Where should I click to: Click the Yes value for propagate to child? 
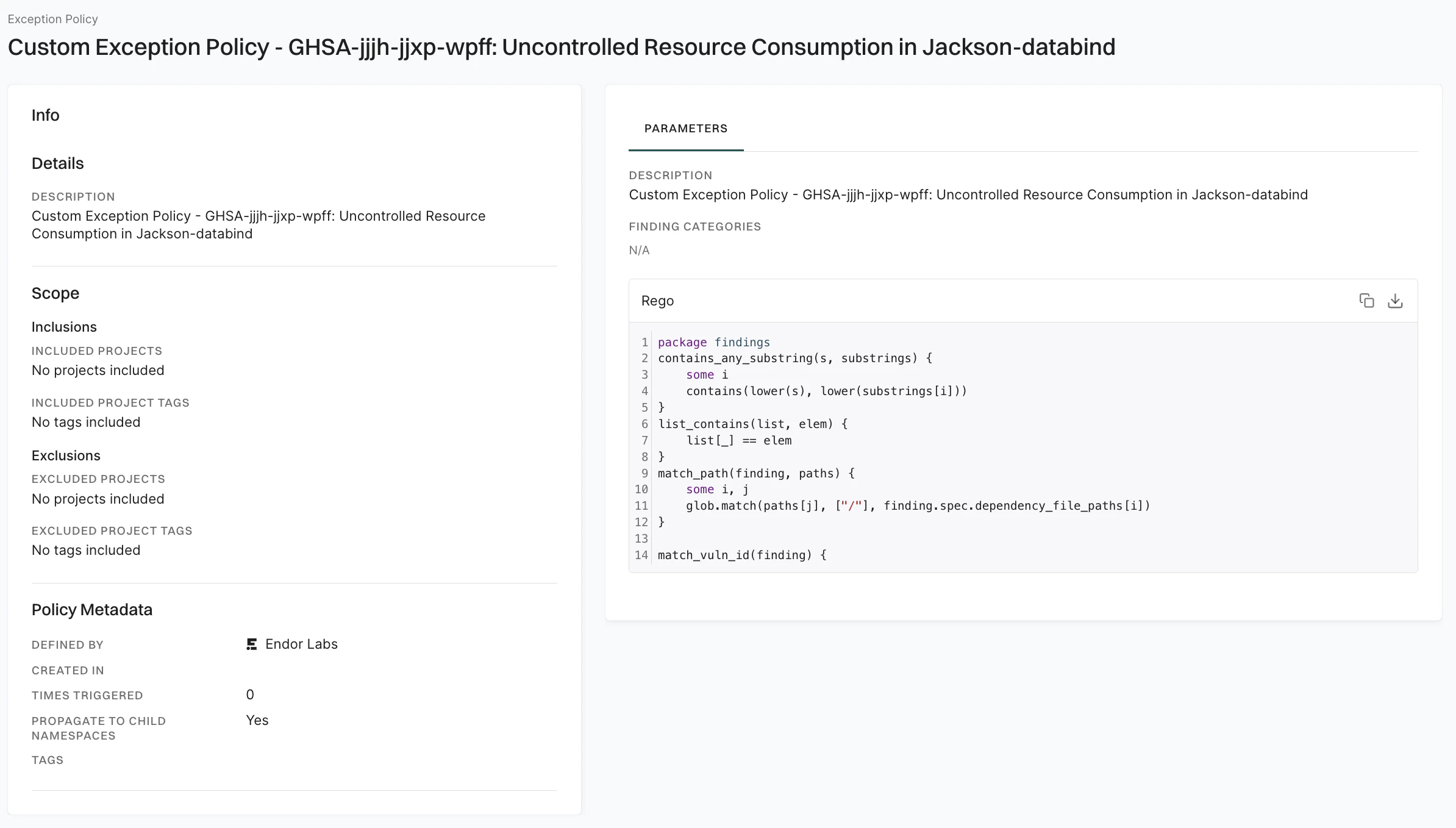(257, 720)
